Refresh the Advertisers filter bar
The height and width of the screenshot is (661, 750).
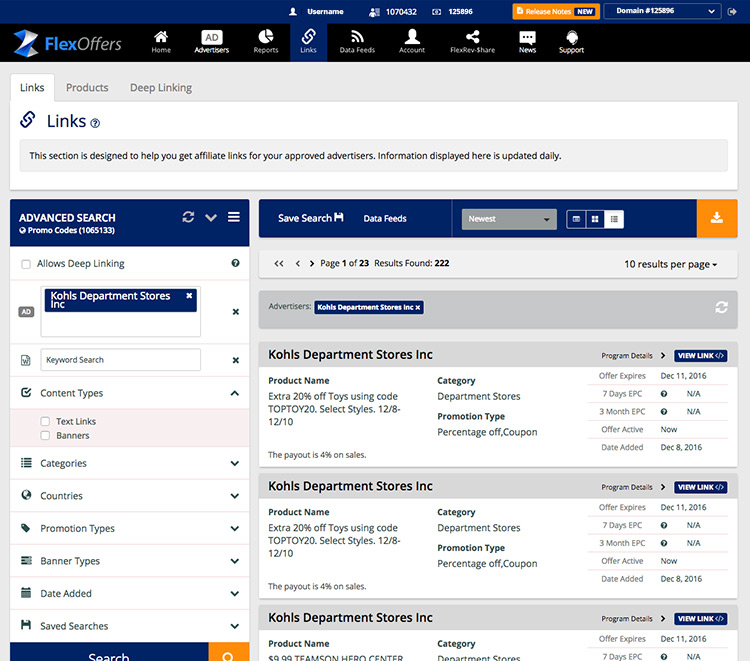pyautogui.click(x=721, y=307)
